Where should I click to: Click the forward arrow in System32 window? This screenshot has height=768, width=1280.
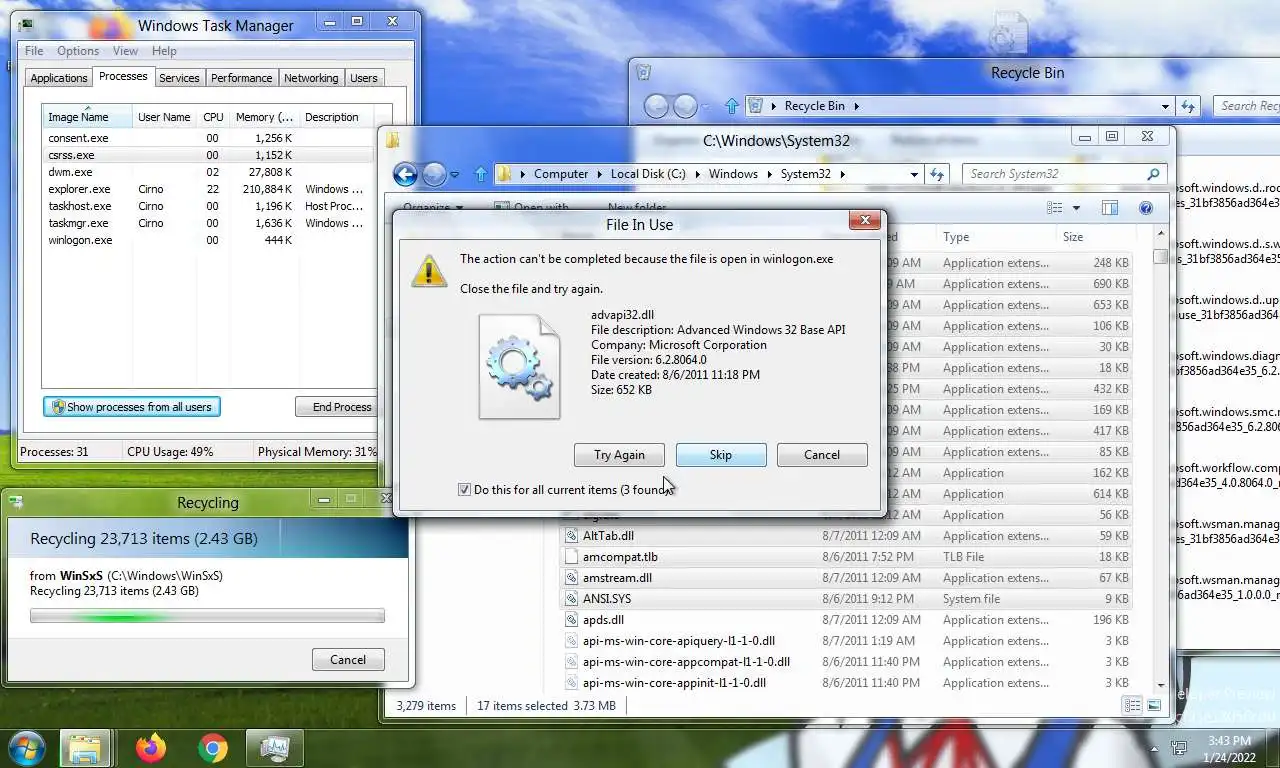pyautogui.click(x=434, y=174)
